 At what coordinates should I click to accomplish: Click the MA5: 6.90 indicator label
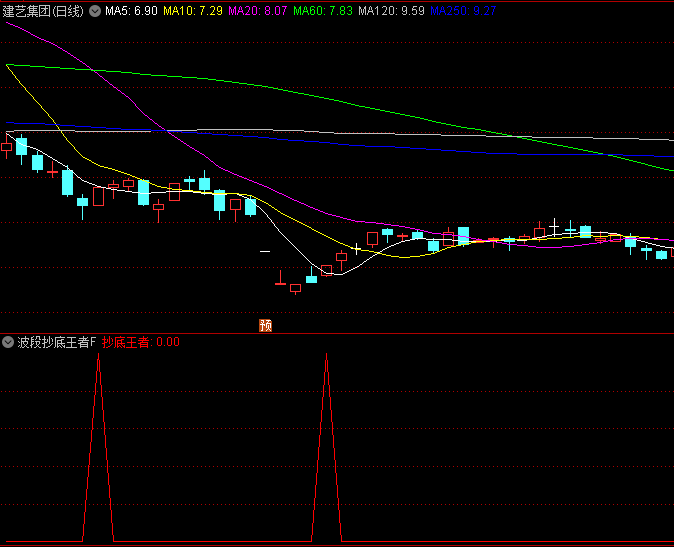pos(132,11)
